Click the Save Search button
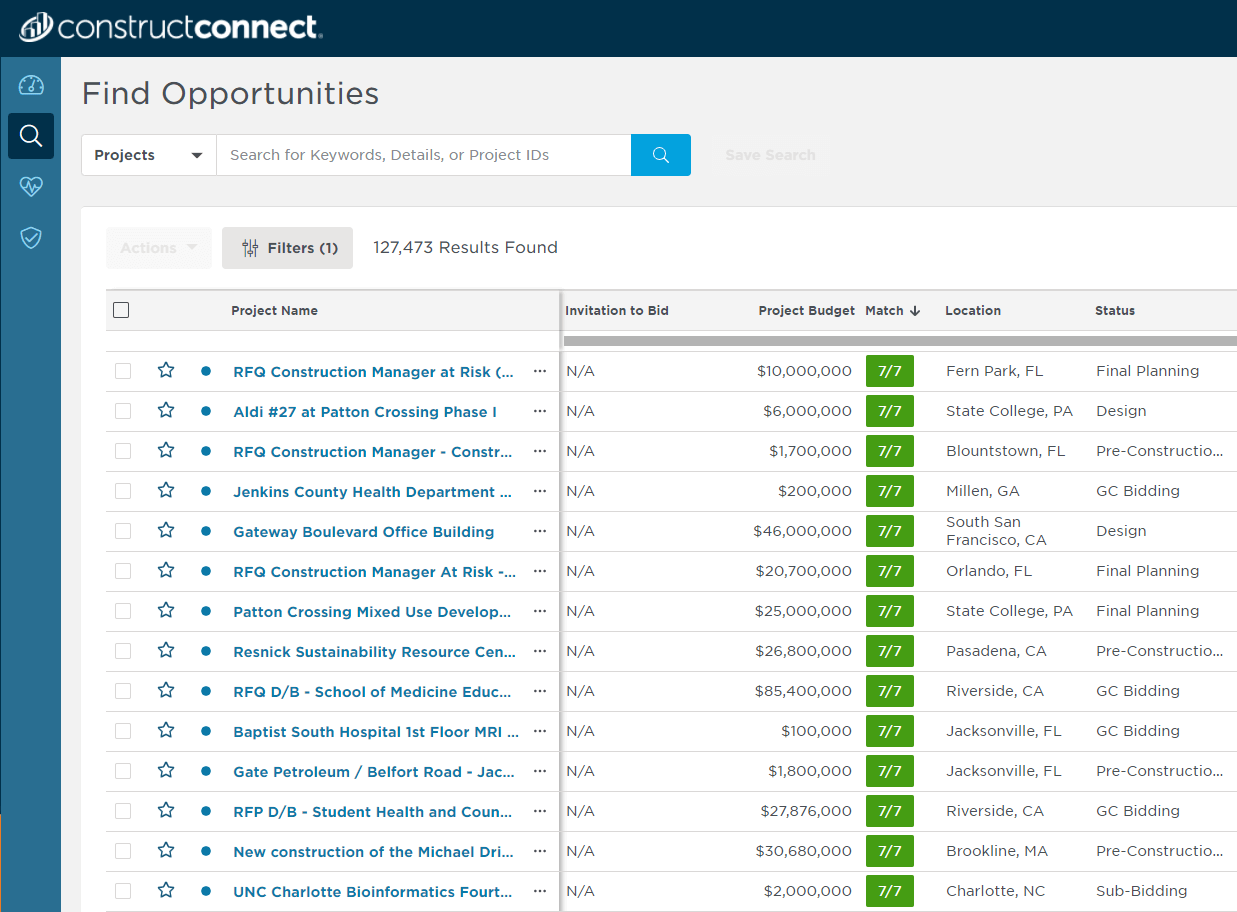 770,155
